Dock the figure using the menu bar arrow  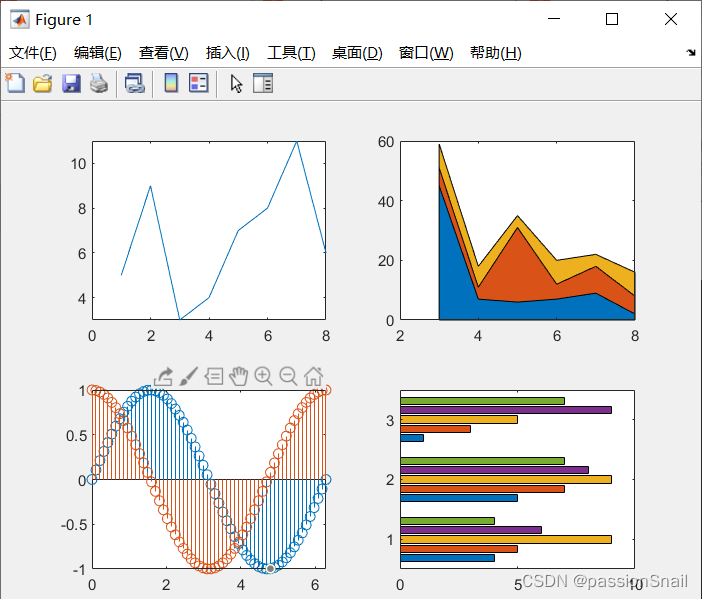click(x=691, y=53)
